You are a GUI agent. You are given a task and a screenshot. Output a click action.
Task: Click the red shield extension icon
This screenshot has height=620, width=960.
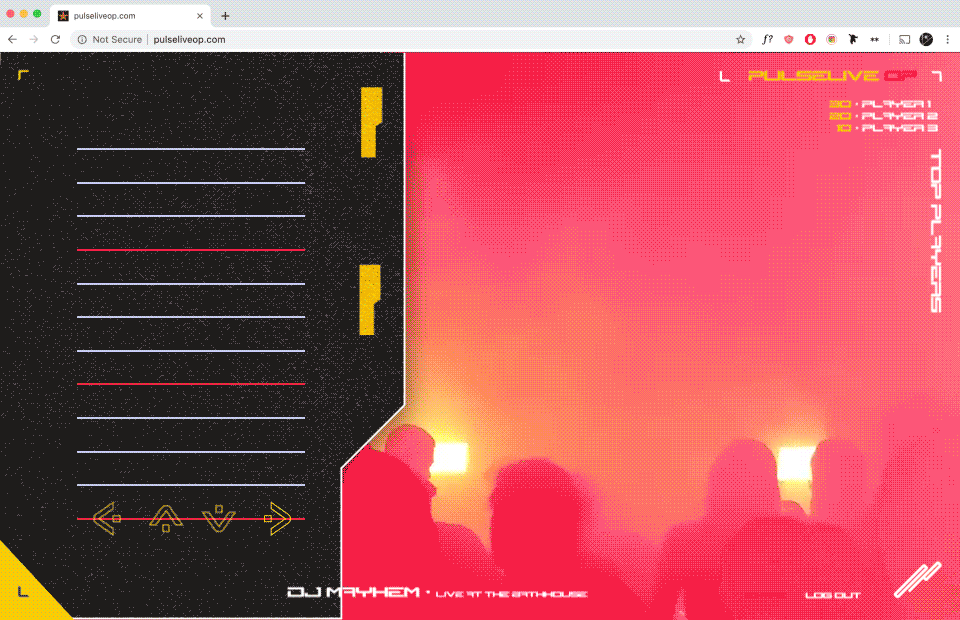point(789,39)
